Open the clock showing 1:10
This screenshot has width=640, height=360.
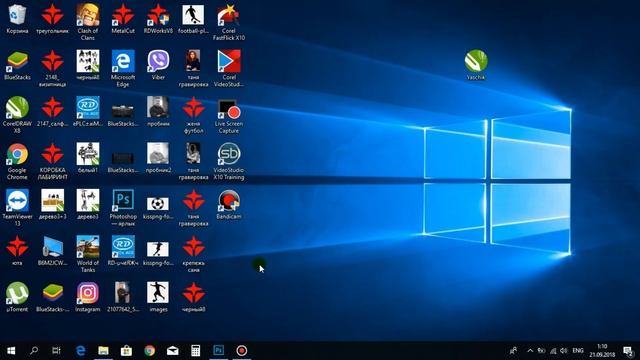pyautogui.click(x=602, y=351)
